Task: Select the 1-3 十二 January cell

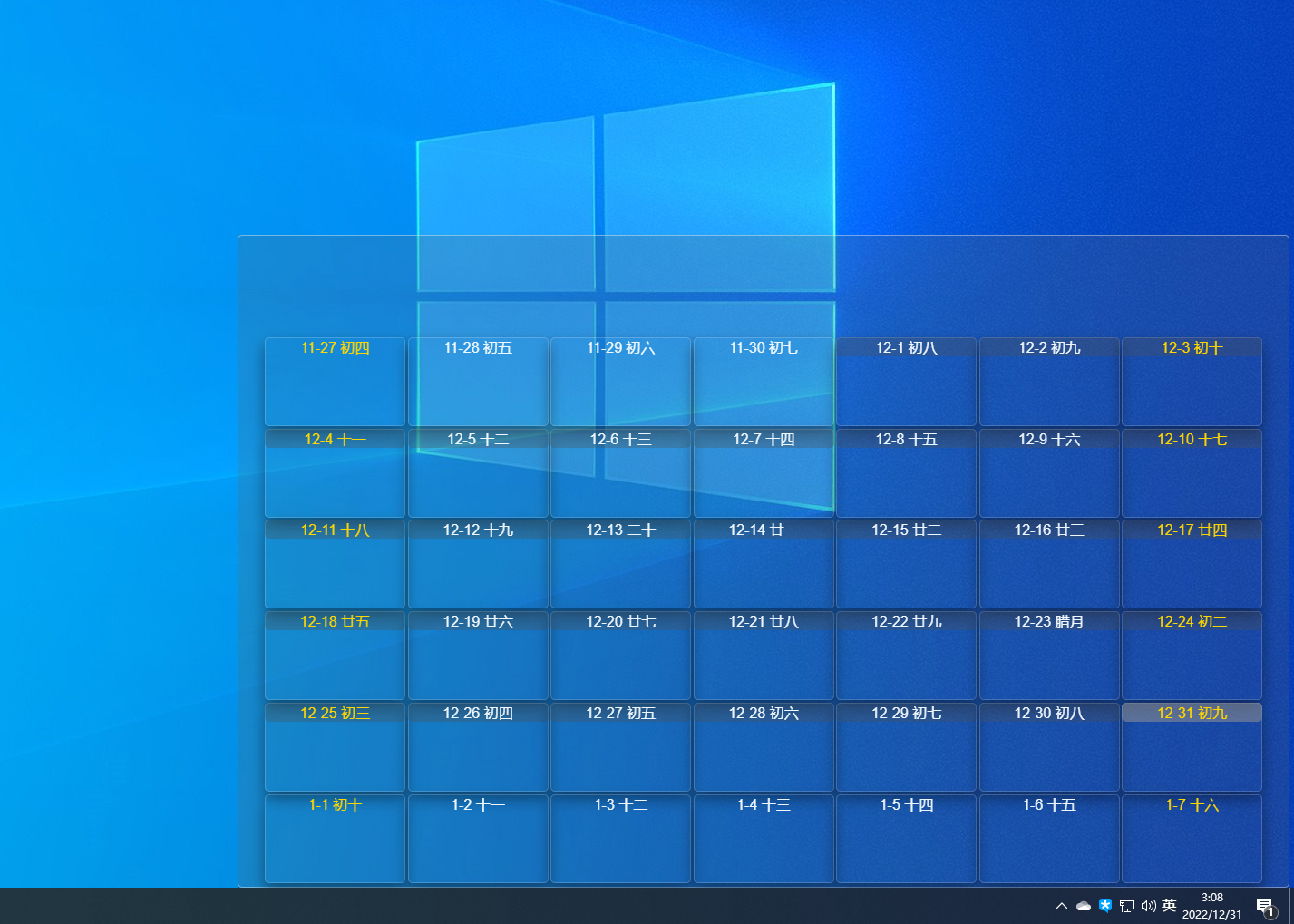Action: point(620,839)
